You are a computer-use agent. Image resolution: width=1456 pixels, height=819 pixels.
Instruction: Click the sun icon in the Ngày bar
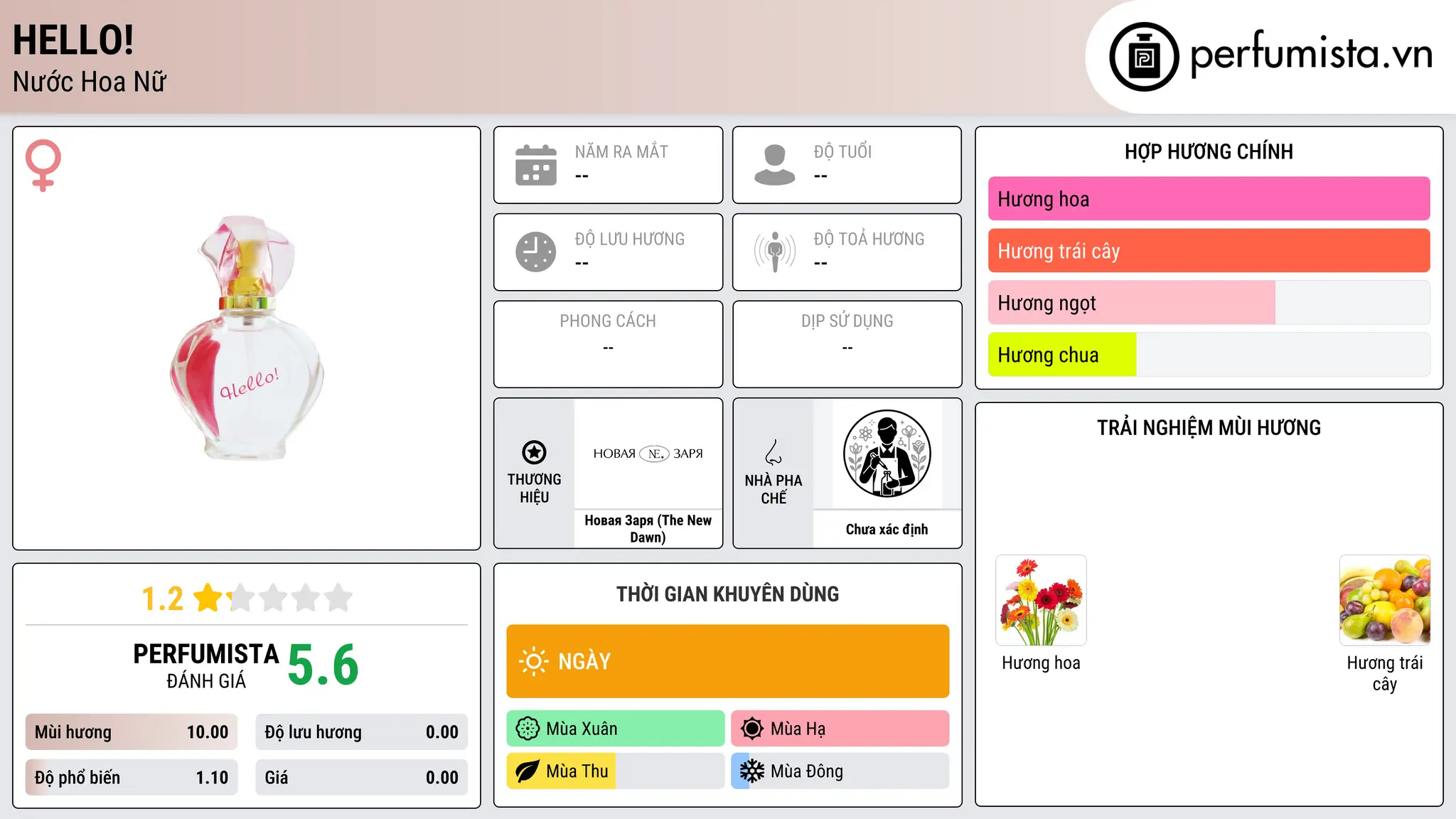tap(533, 661)
